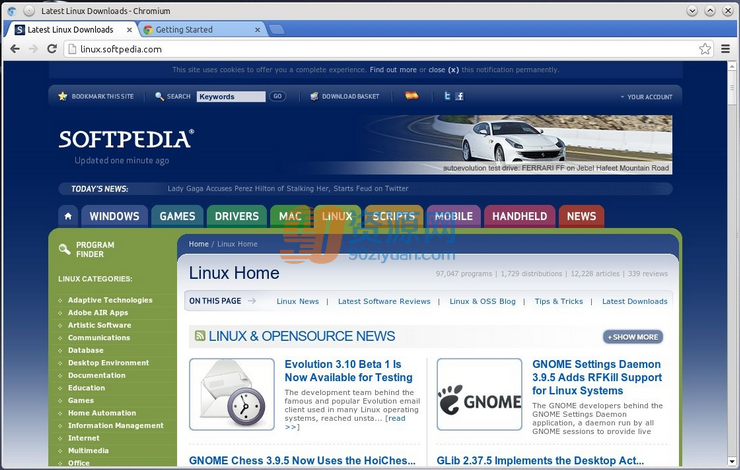Click the Softpedia logo
This screenshot has height=470, width=740.
126,139
